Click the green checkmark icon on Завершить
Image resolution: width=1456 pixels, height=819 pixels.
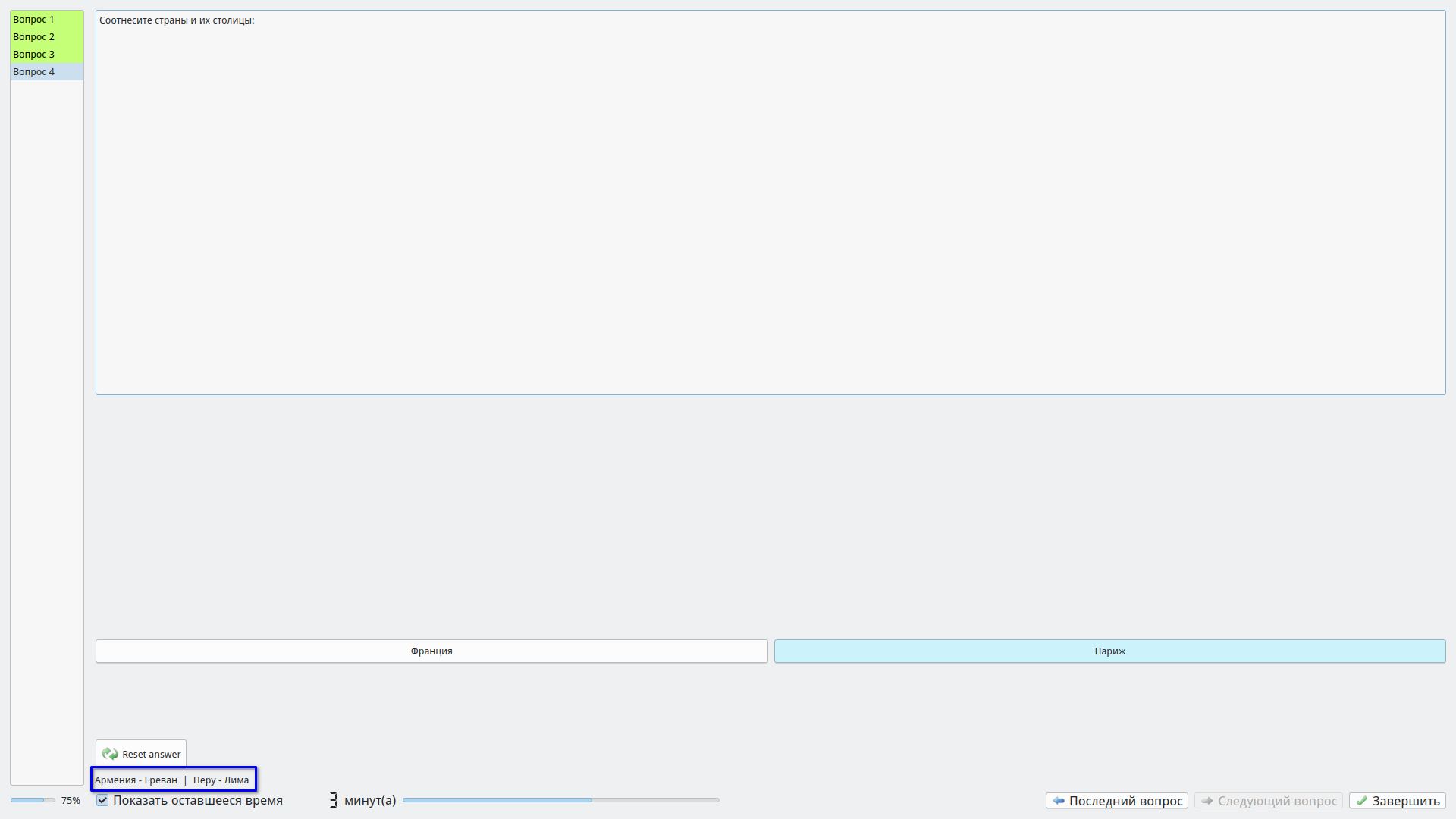(1362, 801)
